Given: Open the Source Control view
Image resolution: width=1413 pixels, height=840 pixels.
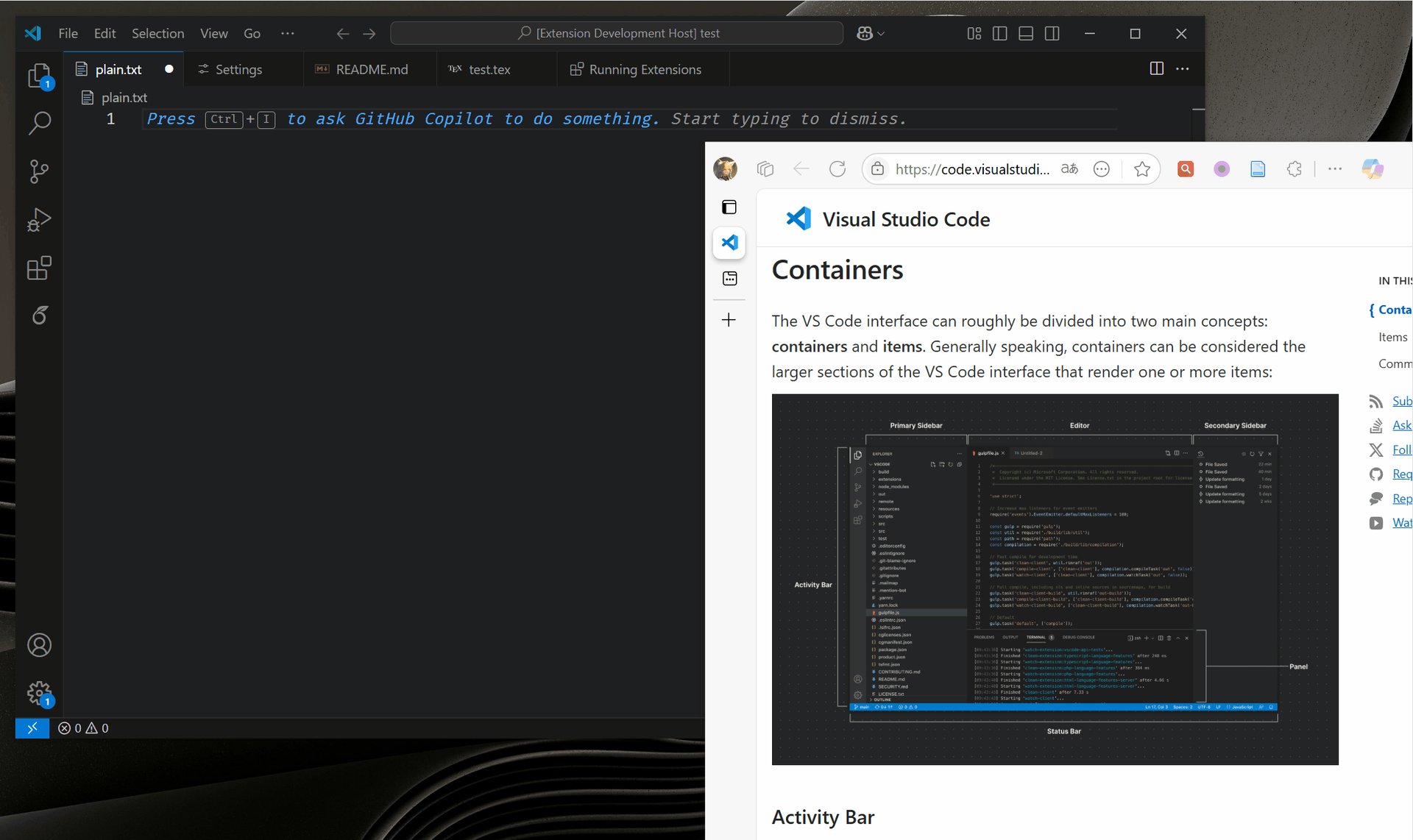Looking at the screenshot, I should click(x=40, y=171).
